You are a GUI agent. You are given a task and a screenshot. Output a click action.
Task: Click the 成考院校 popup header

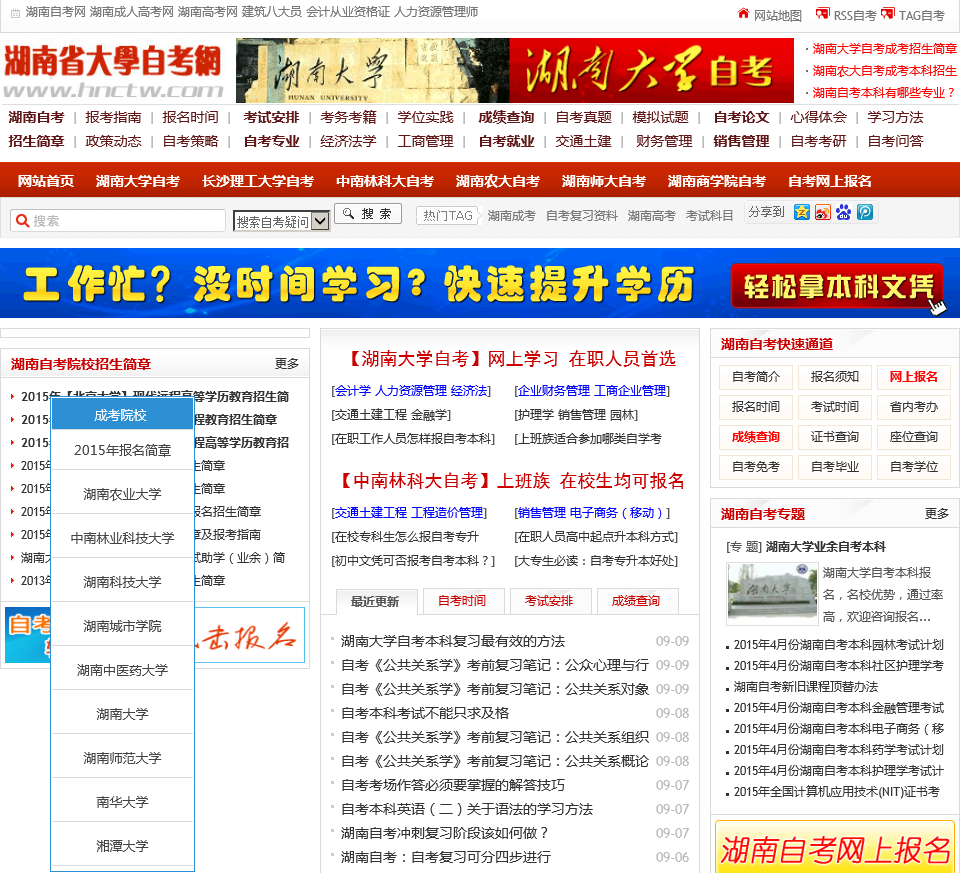(122, 414)
